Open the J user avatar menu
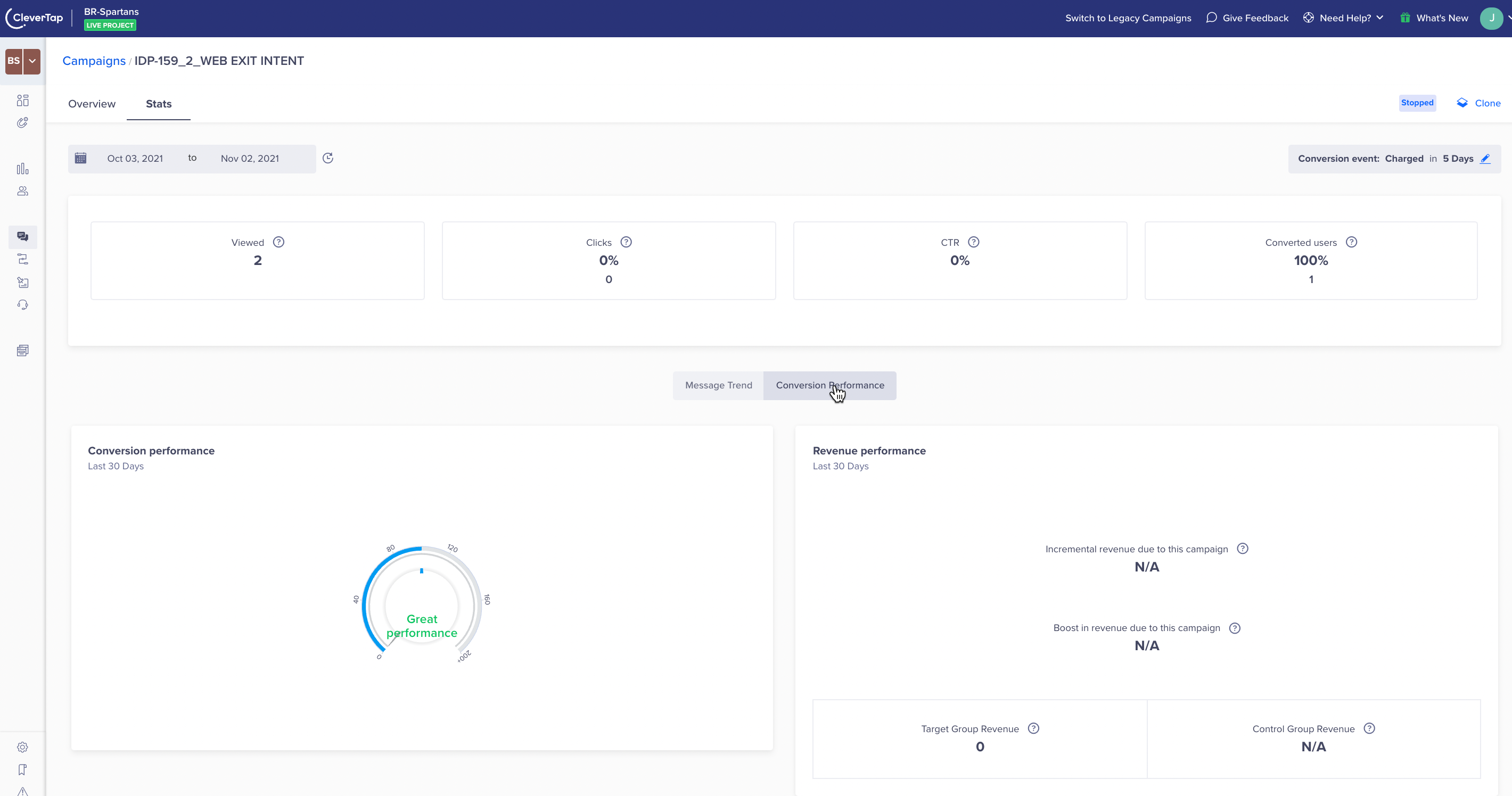The height and width of the screenshot is (796, 1512). pyautogui.click(x=1491, y=18)
